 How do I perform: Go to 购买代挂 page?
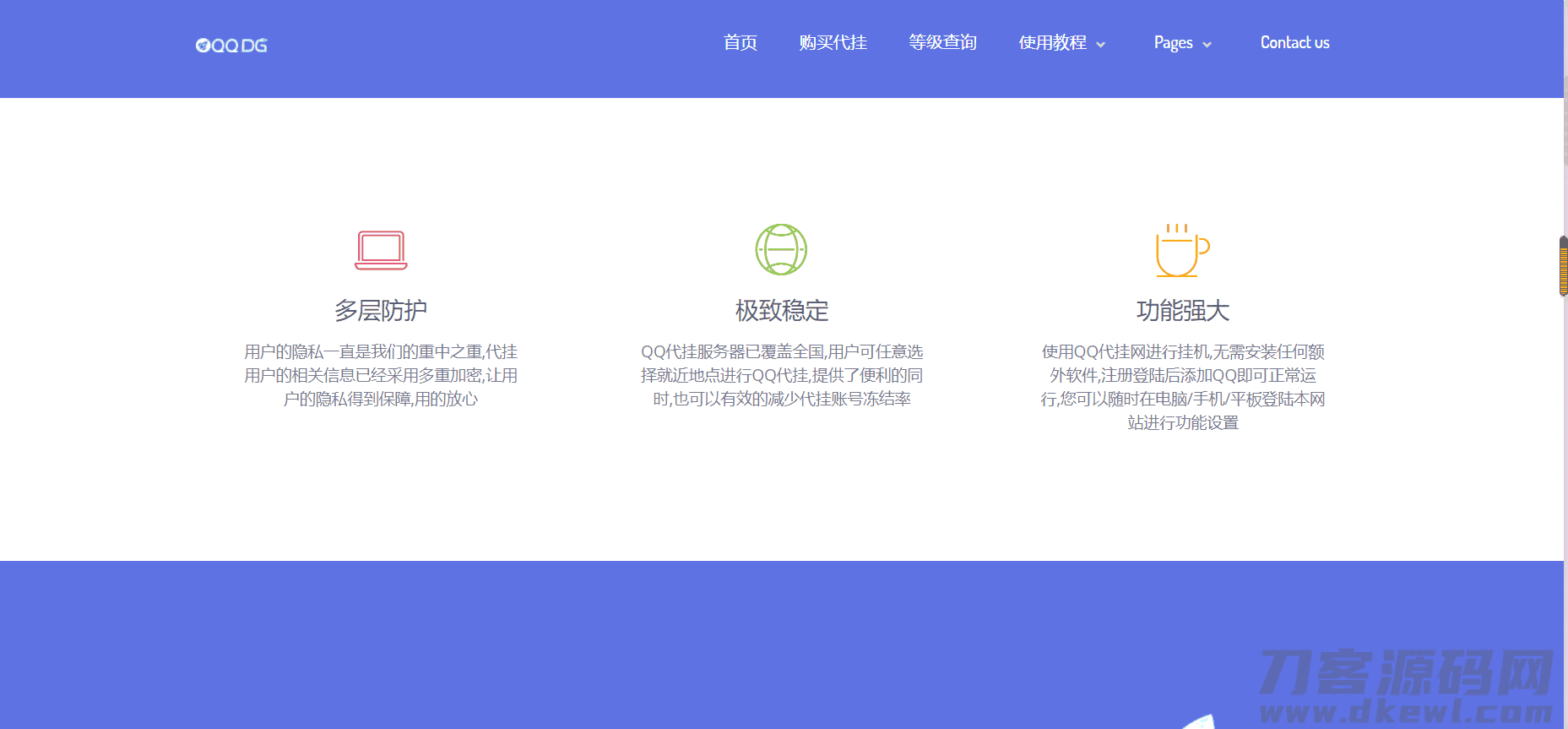click(833, 42)
